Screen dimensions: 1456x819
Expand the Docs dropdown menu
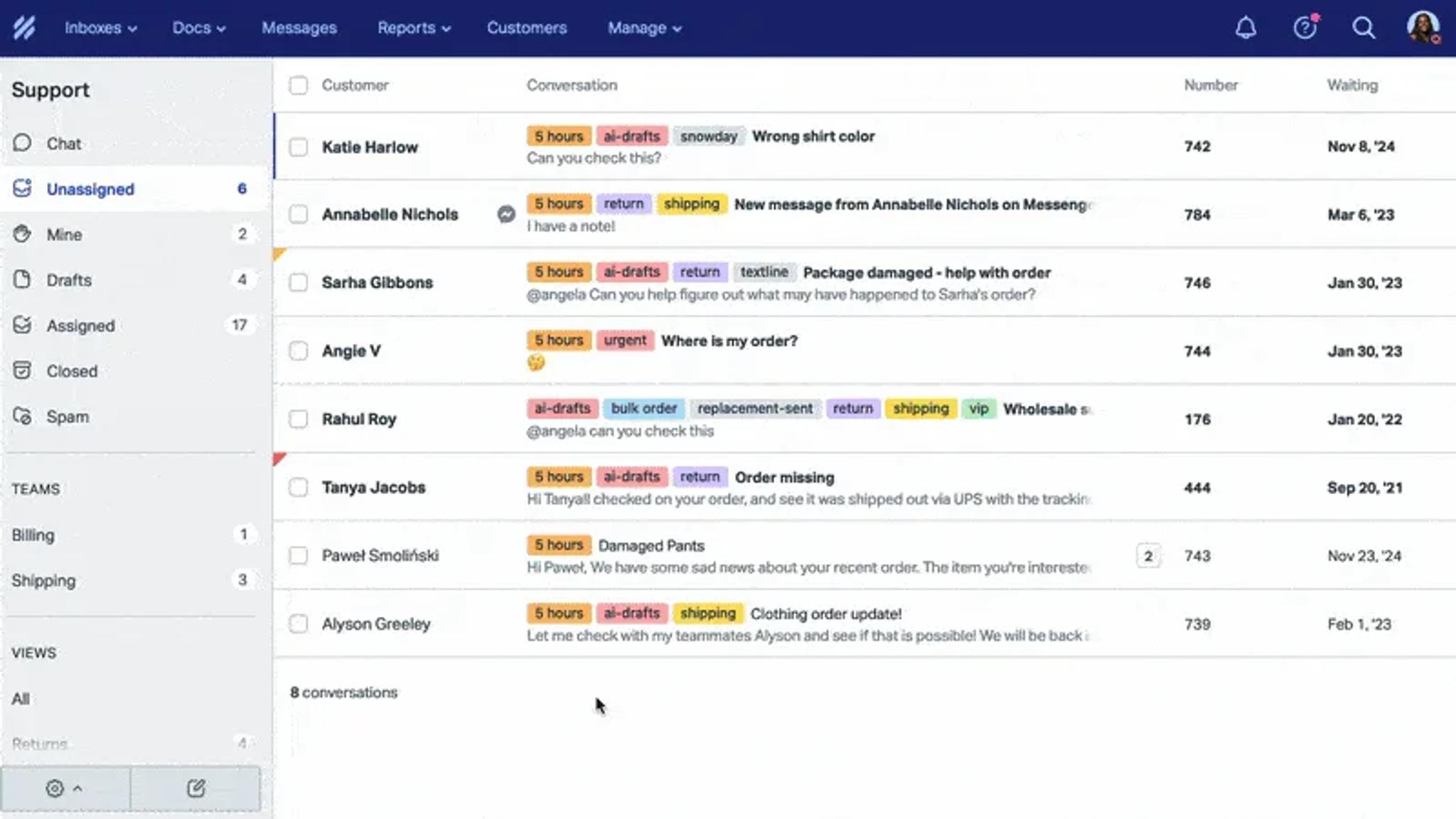pos(198,28)
